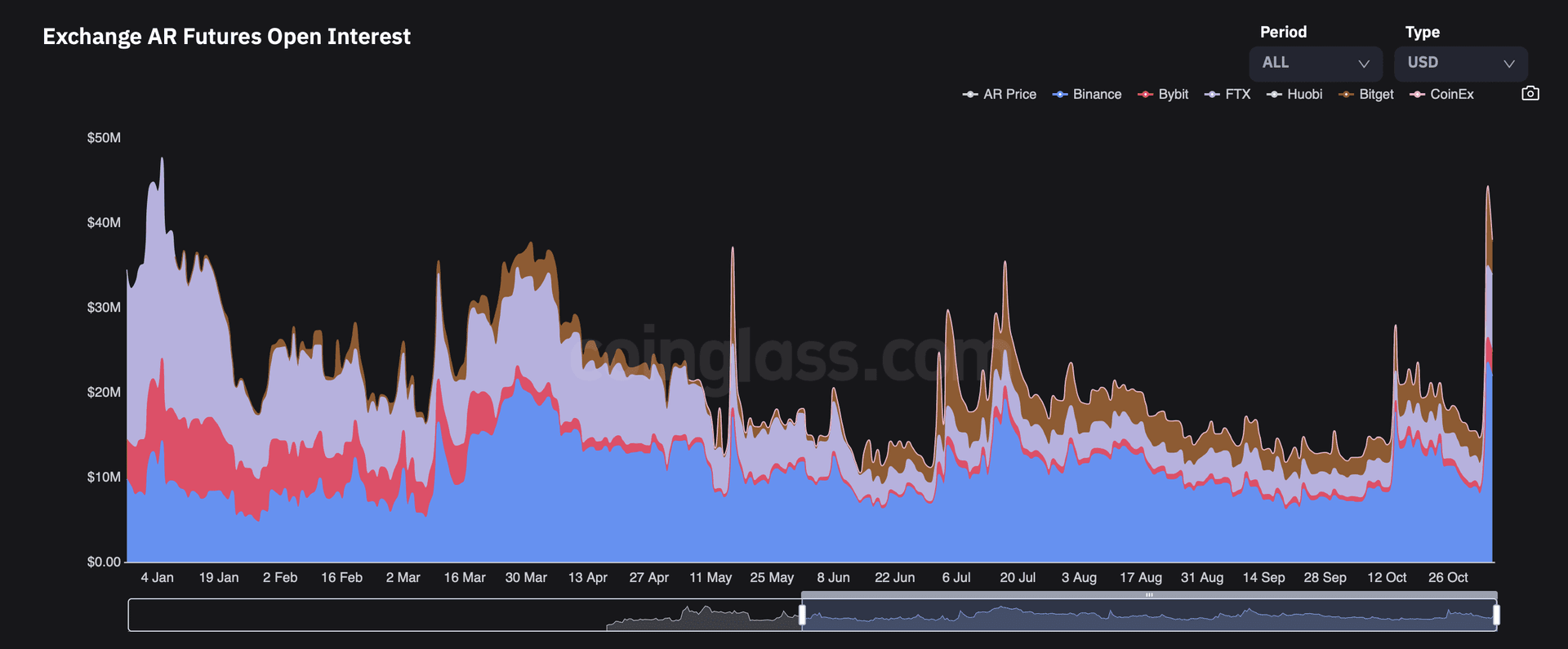This screenshot has height=649, width=1568.
Task: Click the 16 Mar x-axis label
Action: coord(465,577)
